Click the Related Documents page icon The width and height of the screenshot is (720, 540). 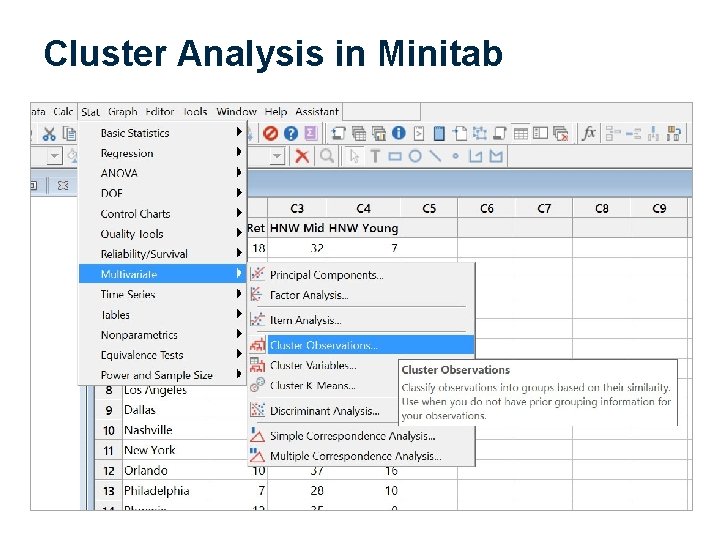click(x=460, y=134)
